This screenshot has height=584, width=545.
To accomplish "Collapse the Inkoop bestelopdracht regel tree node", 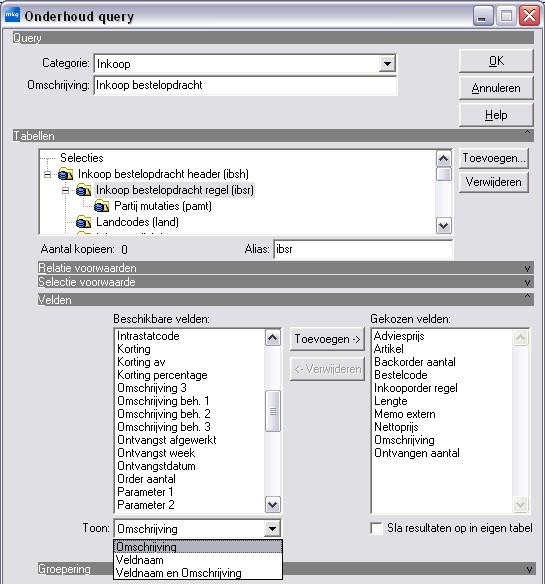I will [66, 190].
